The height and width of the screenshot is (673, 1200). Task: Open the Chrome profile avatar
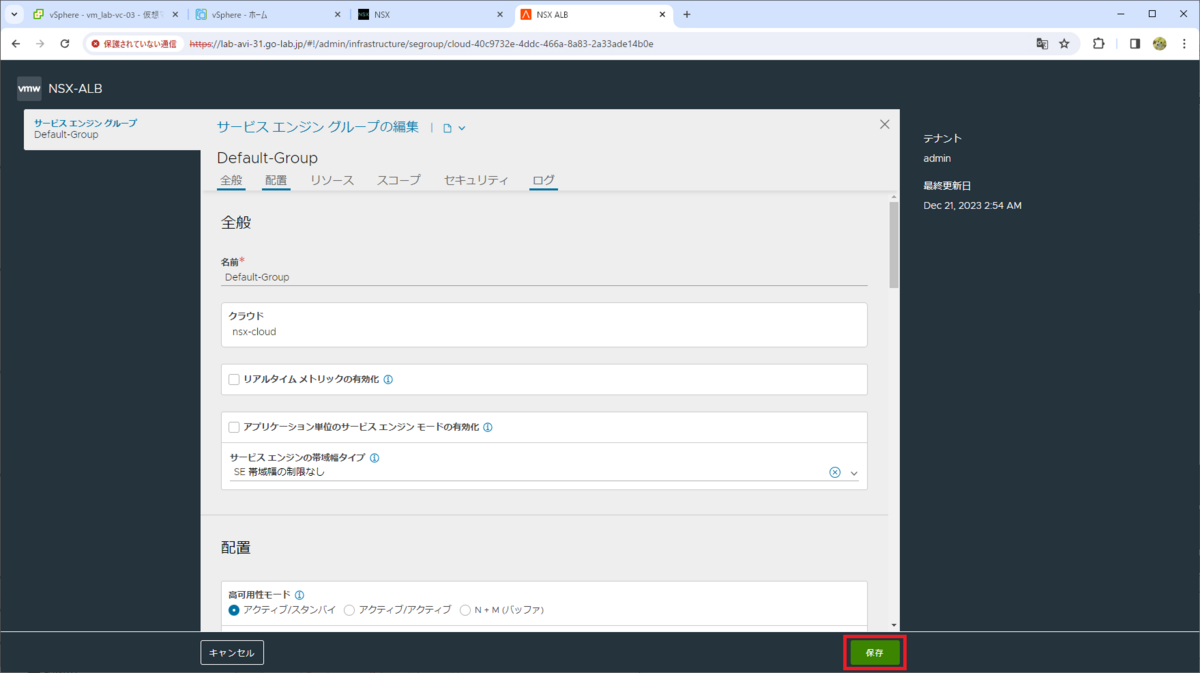1160,44
